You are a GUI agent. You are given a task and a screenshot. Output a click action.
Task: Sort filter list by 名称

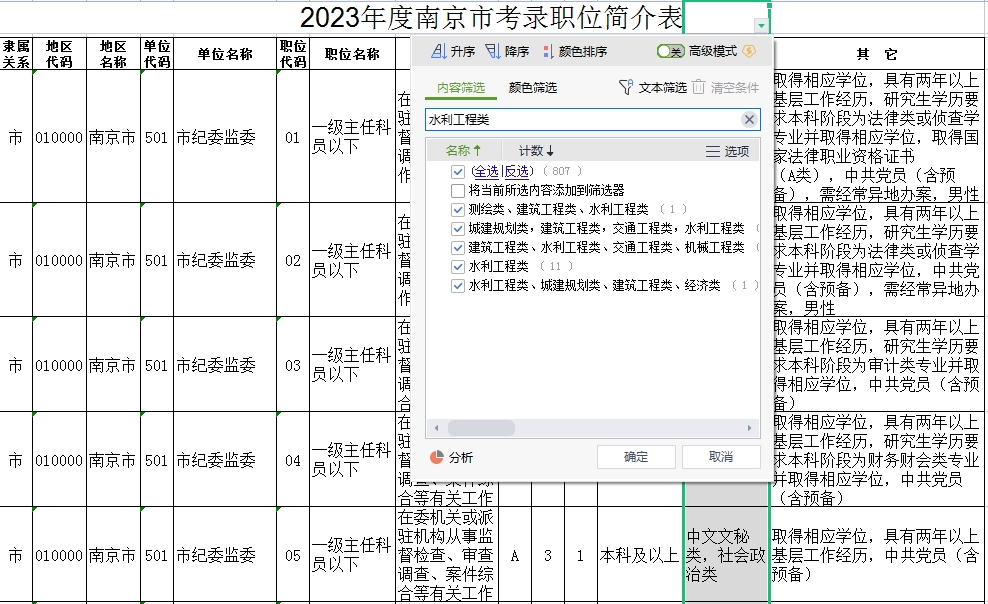463,151
